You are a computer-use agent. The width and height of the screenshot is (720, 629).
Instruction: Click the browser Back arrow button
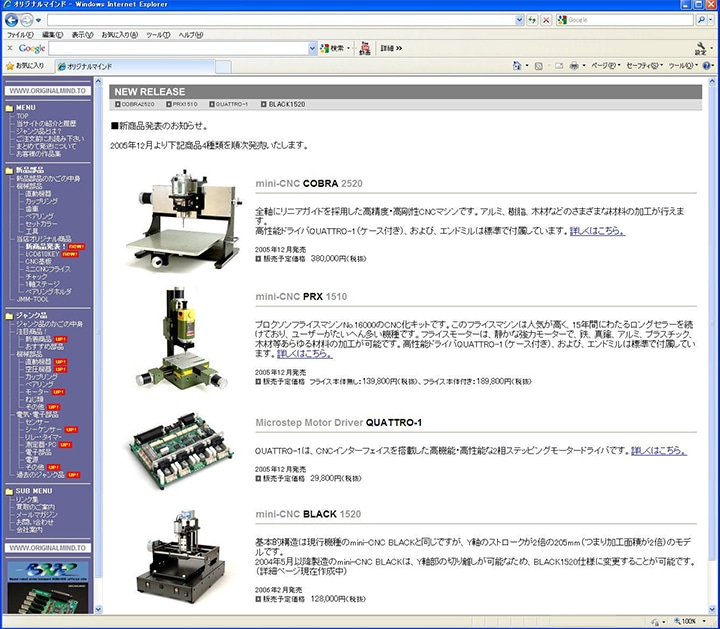(11, 20)
